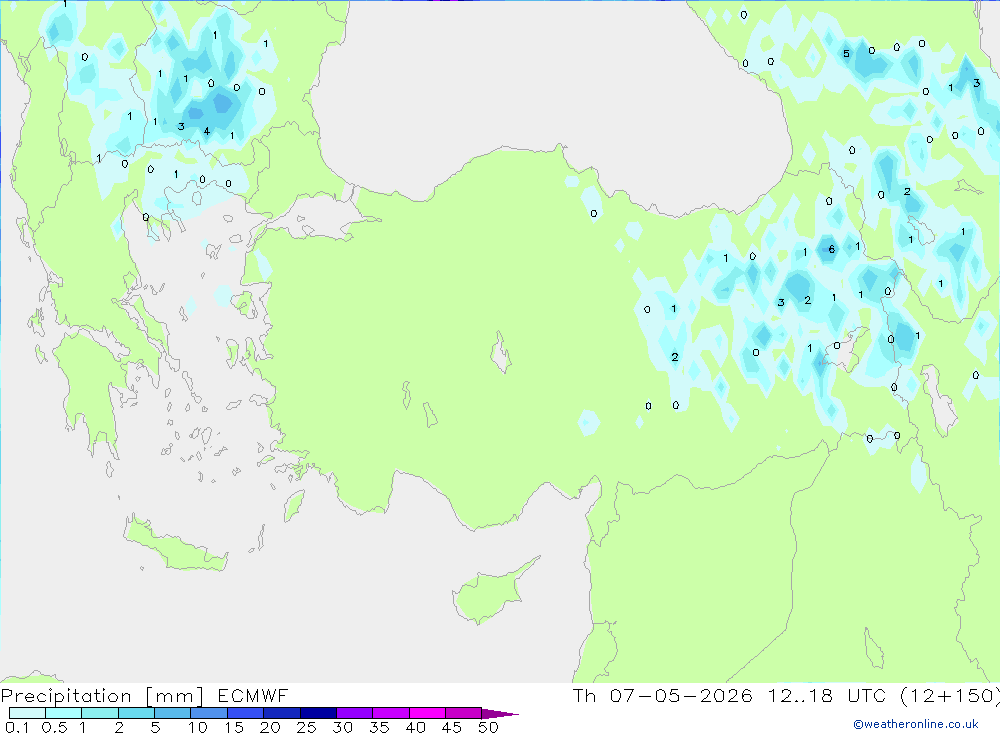
Task: Click the legend label '40'
Action: (x=415, y=727)
